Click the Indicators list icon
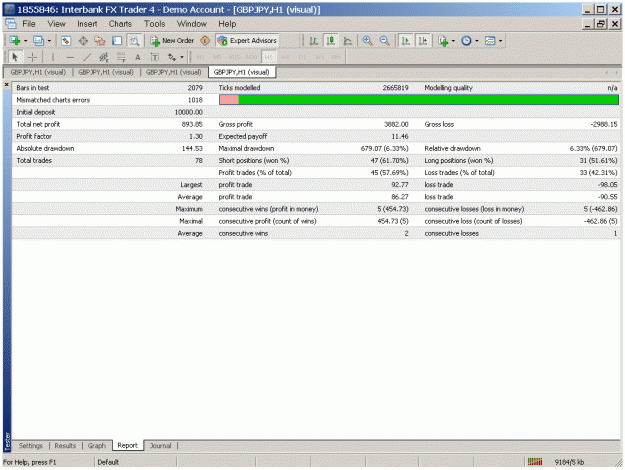Viewport: 625px width, 470px height. (x=443, y=41)
